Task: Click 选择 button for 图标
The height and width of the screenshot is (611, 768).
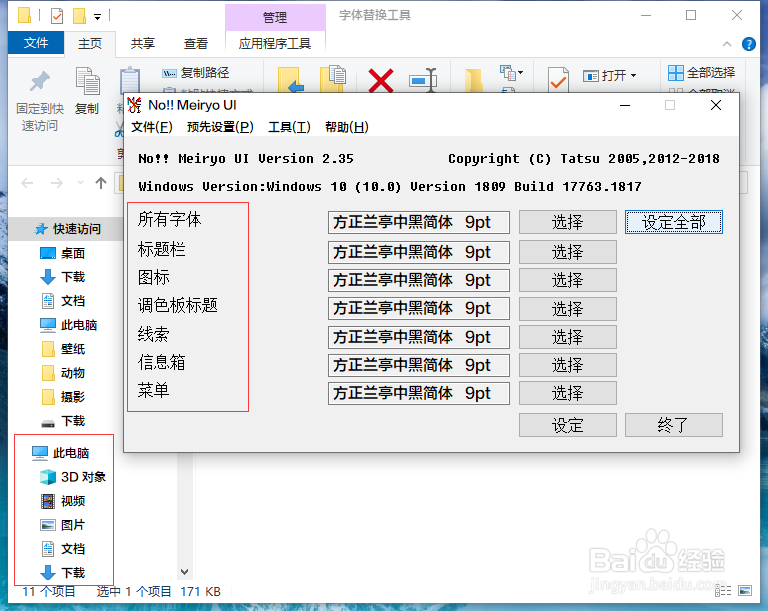Action: point(568,280)
